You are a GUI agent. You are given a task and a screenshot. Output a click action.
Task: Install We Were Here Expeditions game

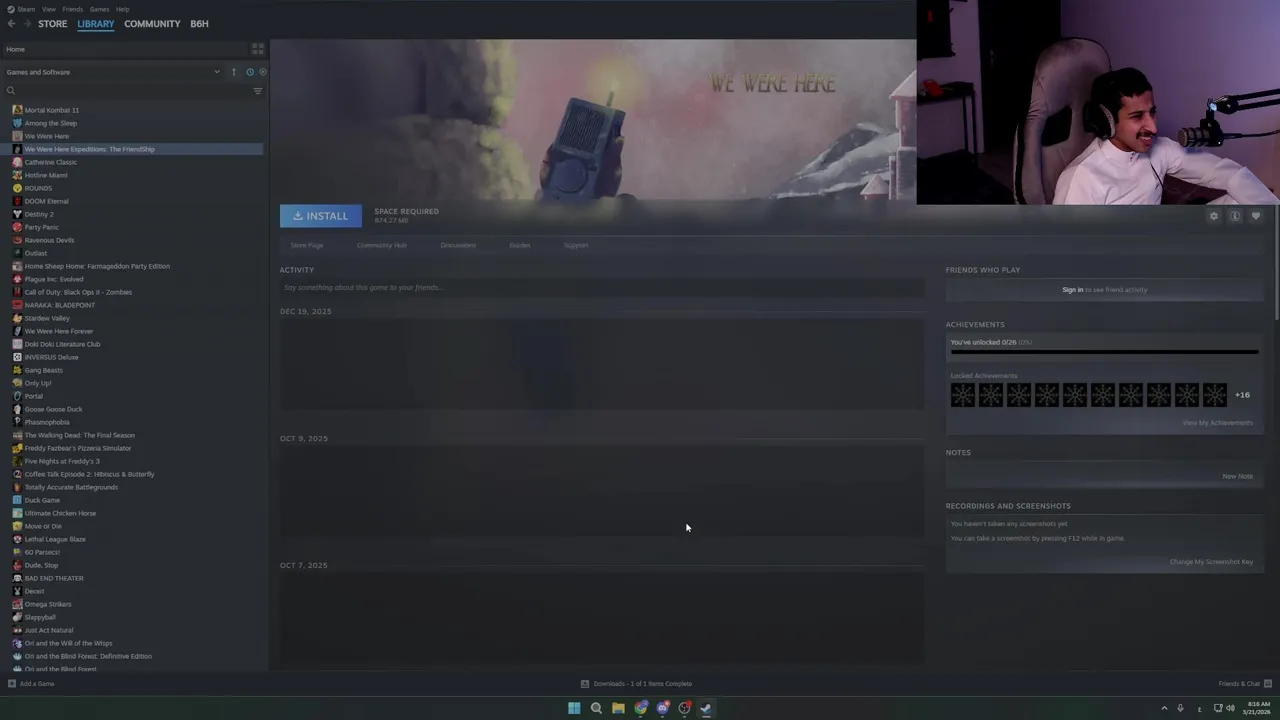tap(320, 216)
